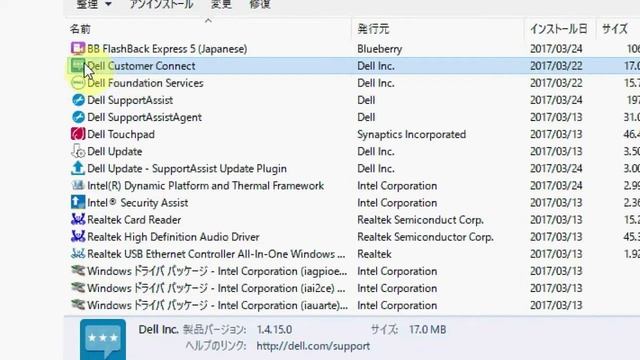Click the Dell Update icon
The height and width of the screenshot is (360, 640).
78,151
